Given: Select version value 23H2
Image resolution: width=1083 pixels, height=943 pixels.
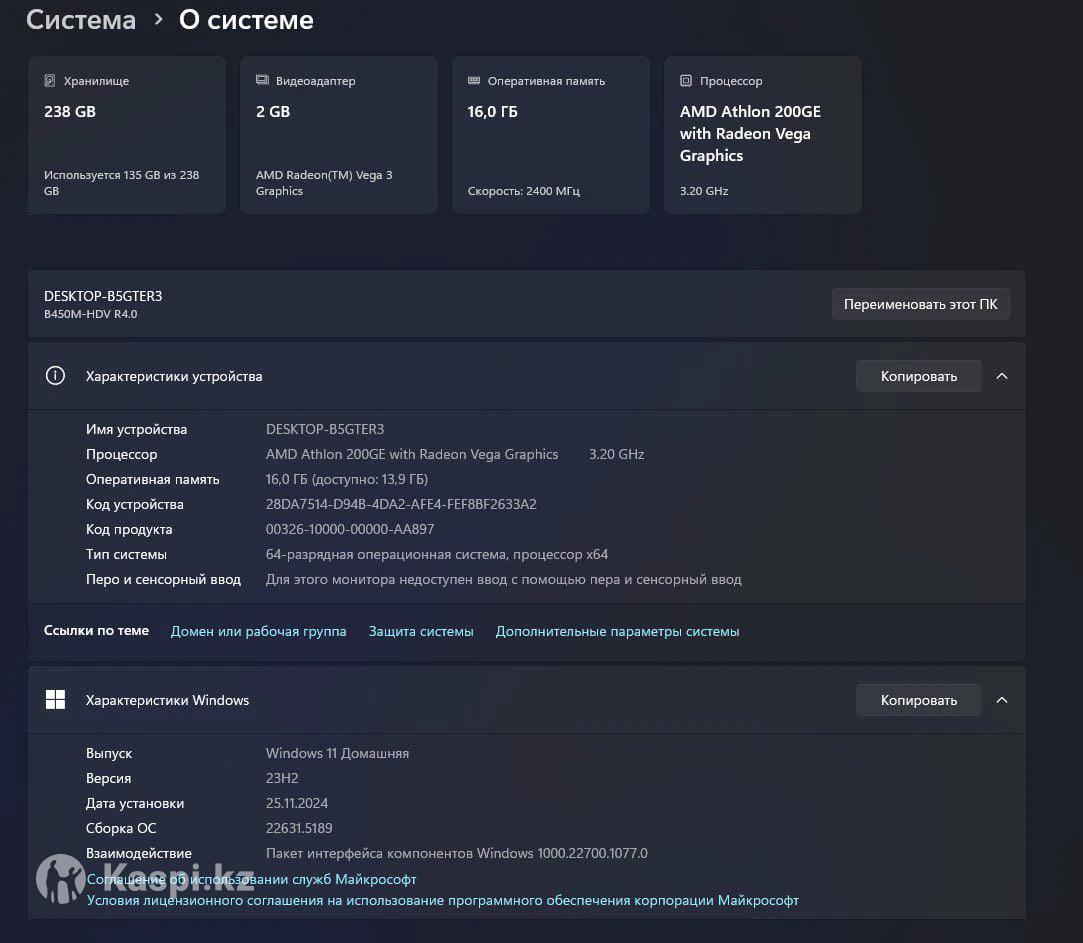Looking at the screenshot, I should [x=282, y=778].
